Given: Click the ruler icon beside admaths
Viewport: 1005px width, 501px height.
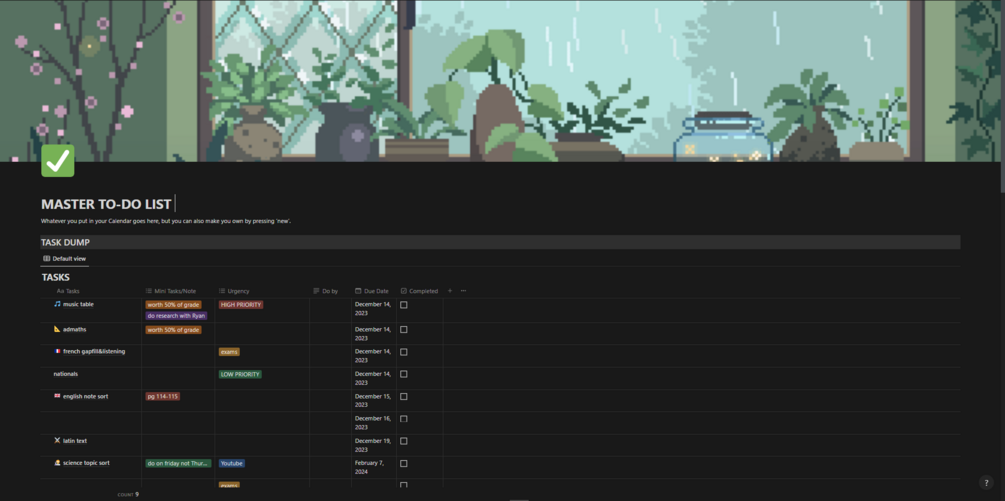Looking at the screenshot, I should pos(57,329).
